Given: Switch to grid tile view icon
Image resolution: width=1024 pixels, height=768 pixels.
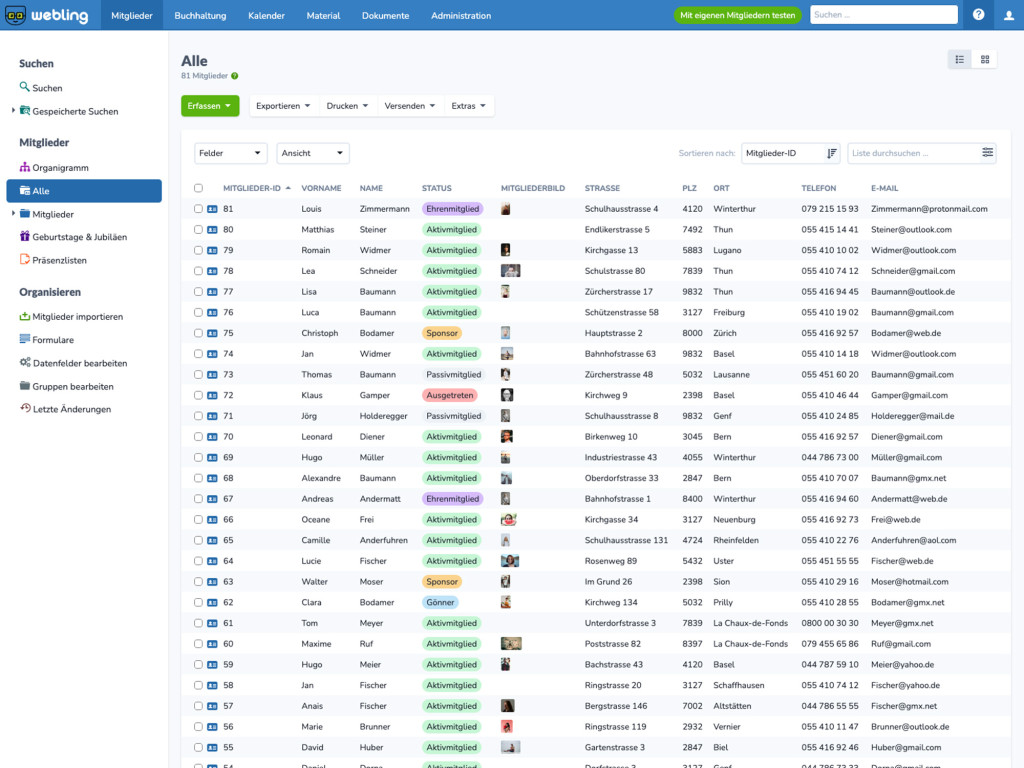Looking at the screenshot, I should click(984, 59).
